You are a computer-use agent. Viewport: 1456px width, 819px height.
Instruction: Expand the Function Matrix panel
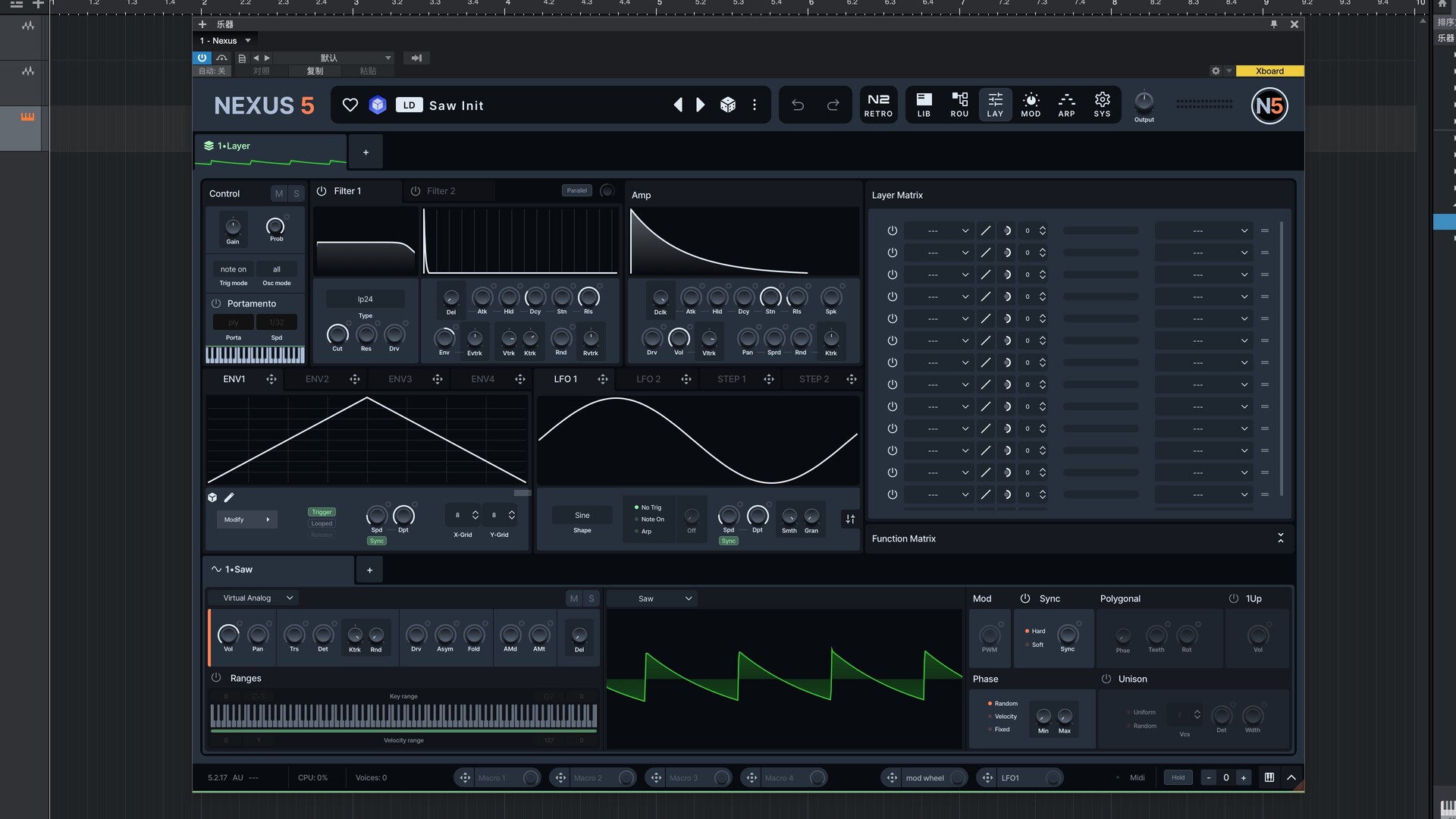[1280, 538]
